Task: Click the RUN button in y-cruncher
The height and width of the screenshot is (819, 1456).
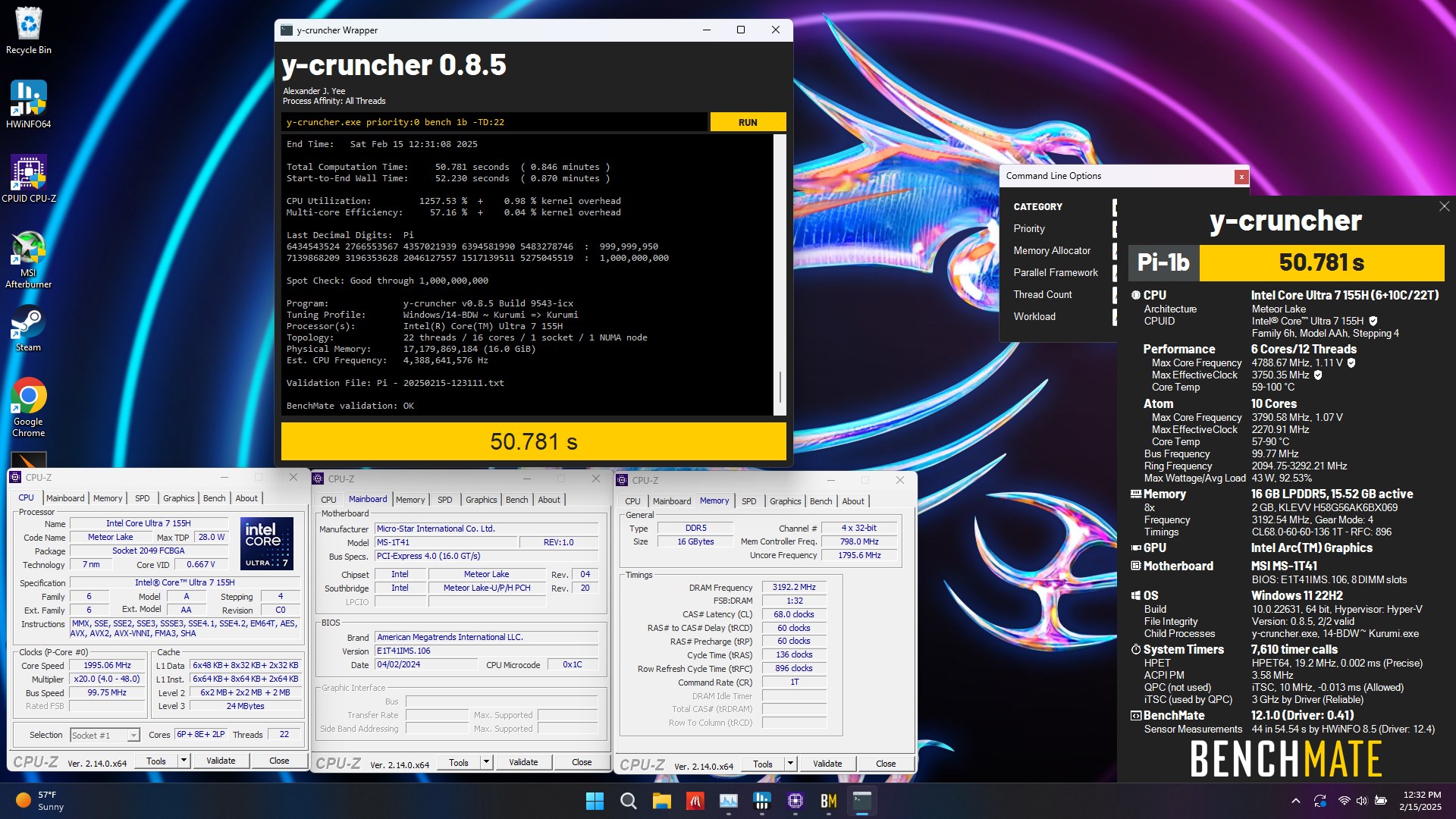Action: click(x=748, y=122)
